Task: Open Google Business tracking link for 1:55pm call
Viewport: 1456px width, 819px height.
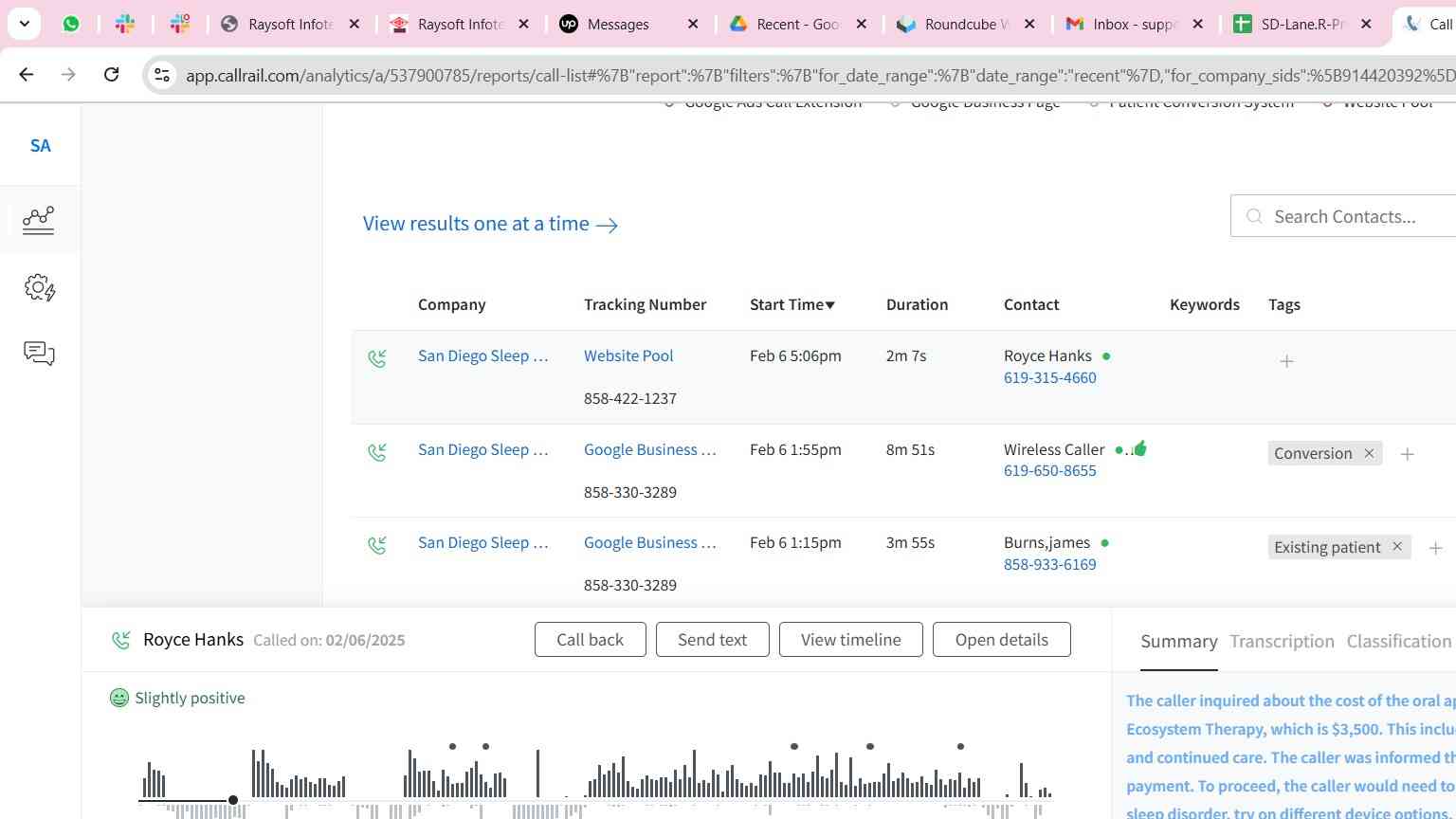Action: pos(650,449)
